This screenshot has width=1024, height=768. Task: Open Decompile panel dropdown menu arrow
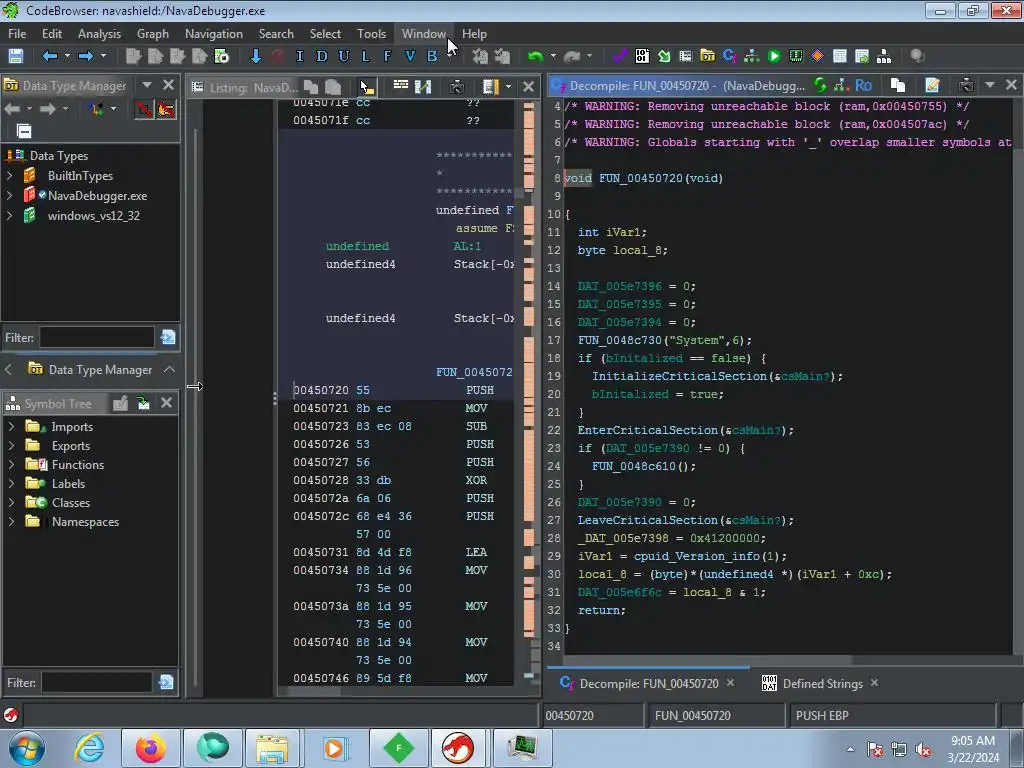pos(989,85)
